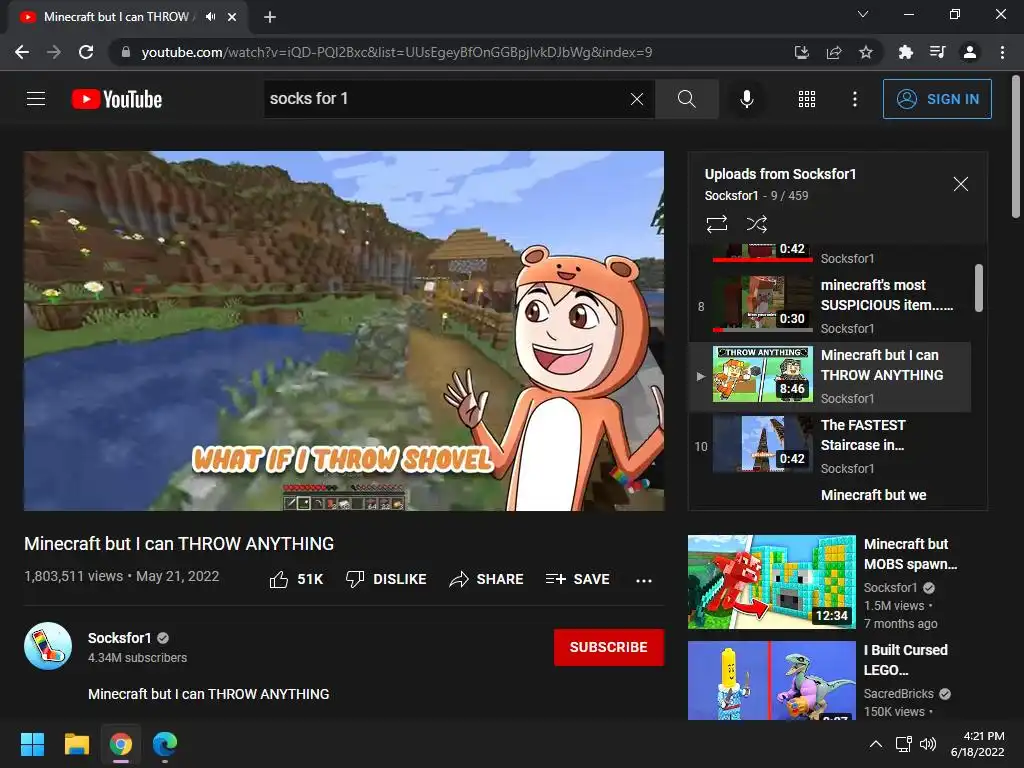Start voice search with microphone
This screenshot has height=768, width=1024.
746,99
